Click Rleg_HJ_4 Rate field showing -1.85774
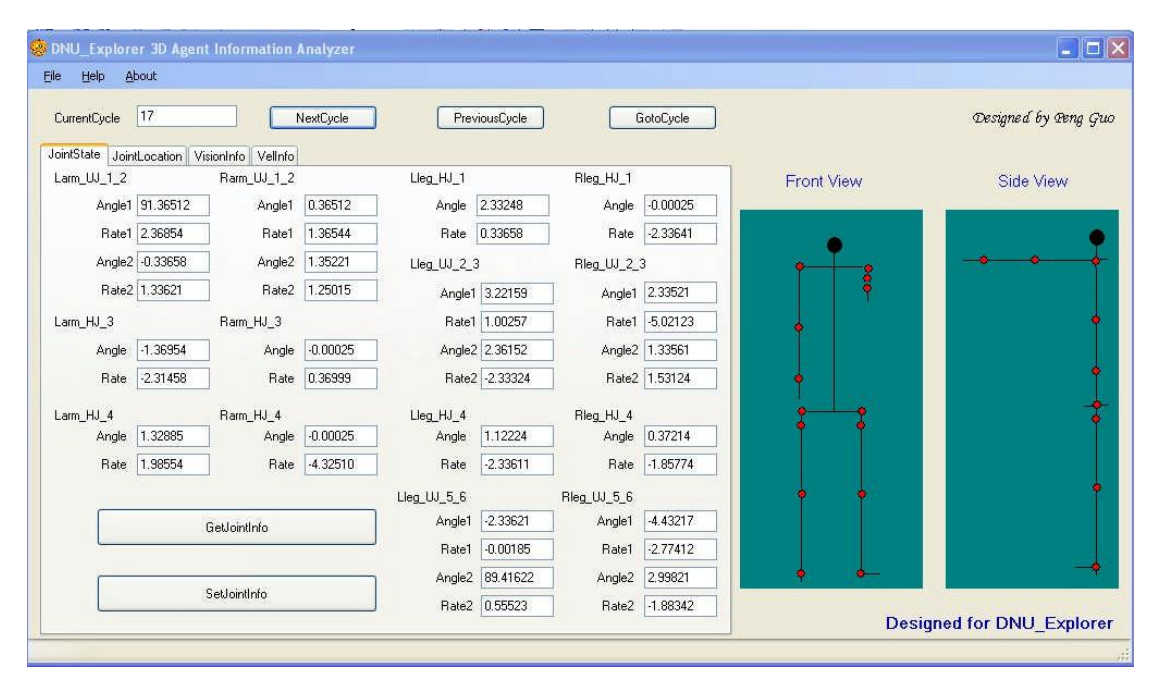Image resolution: width=1155 pixels, height=690 pixels. pyautogui.click(x=681, y=465)
